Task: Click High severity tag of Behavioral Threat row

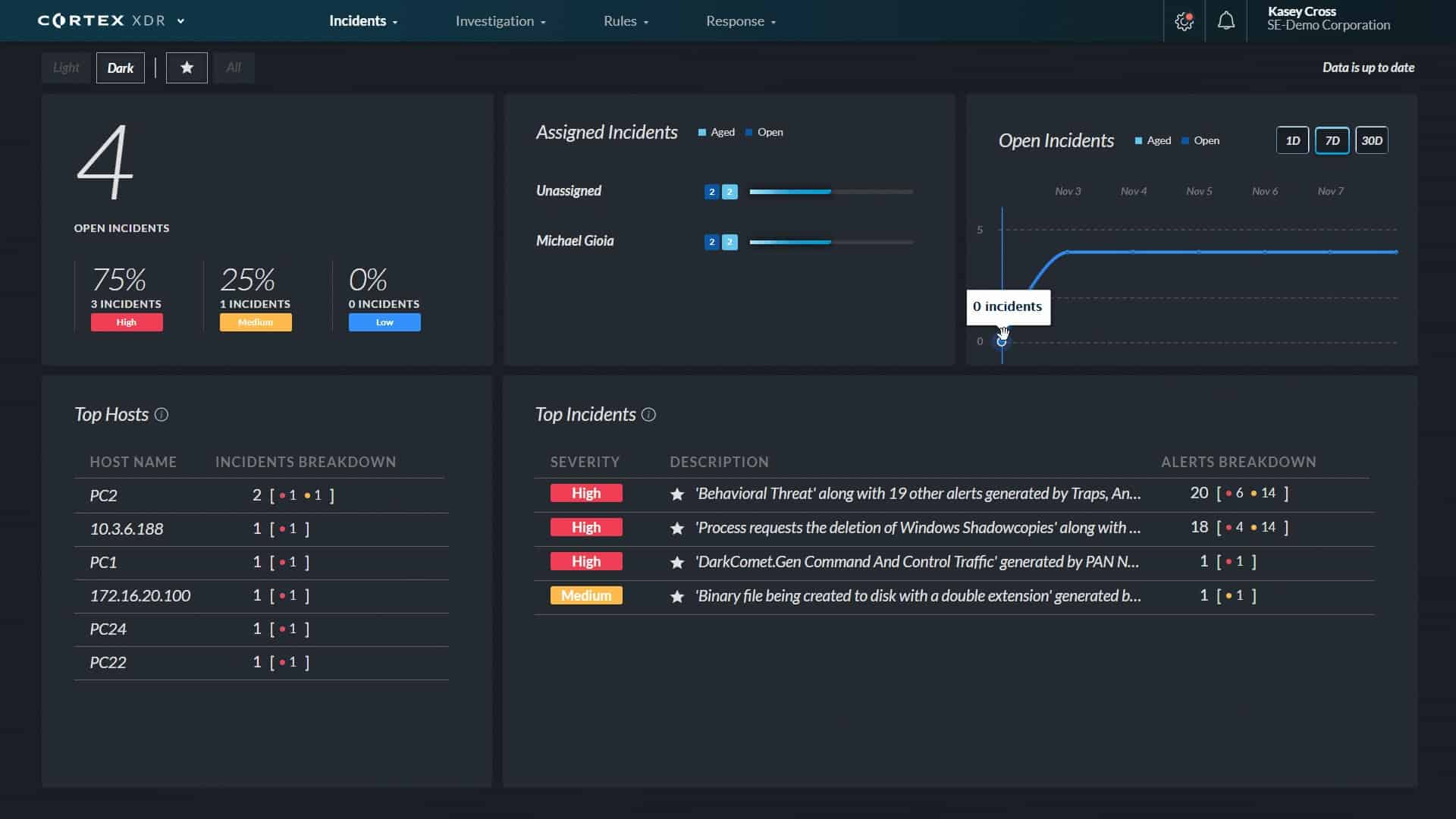Action: [586, 493]
